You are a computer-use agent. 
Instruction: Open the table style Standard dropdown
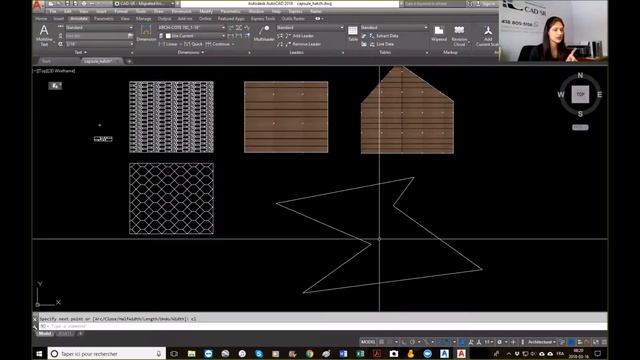coord(394,28)
